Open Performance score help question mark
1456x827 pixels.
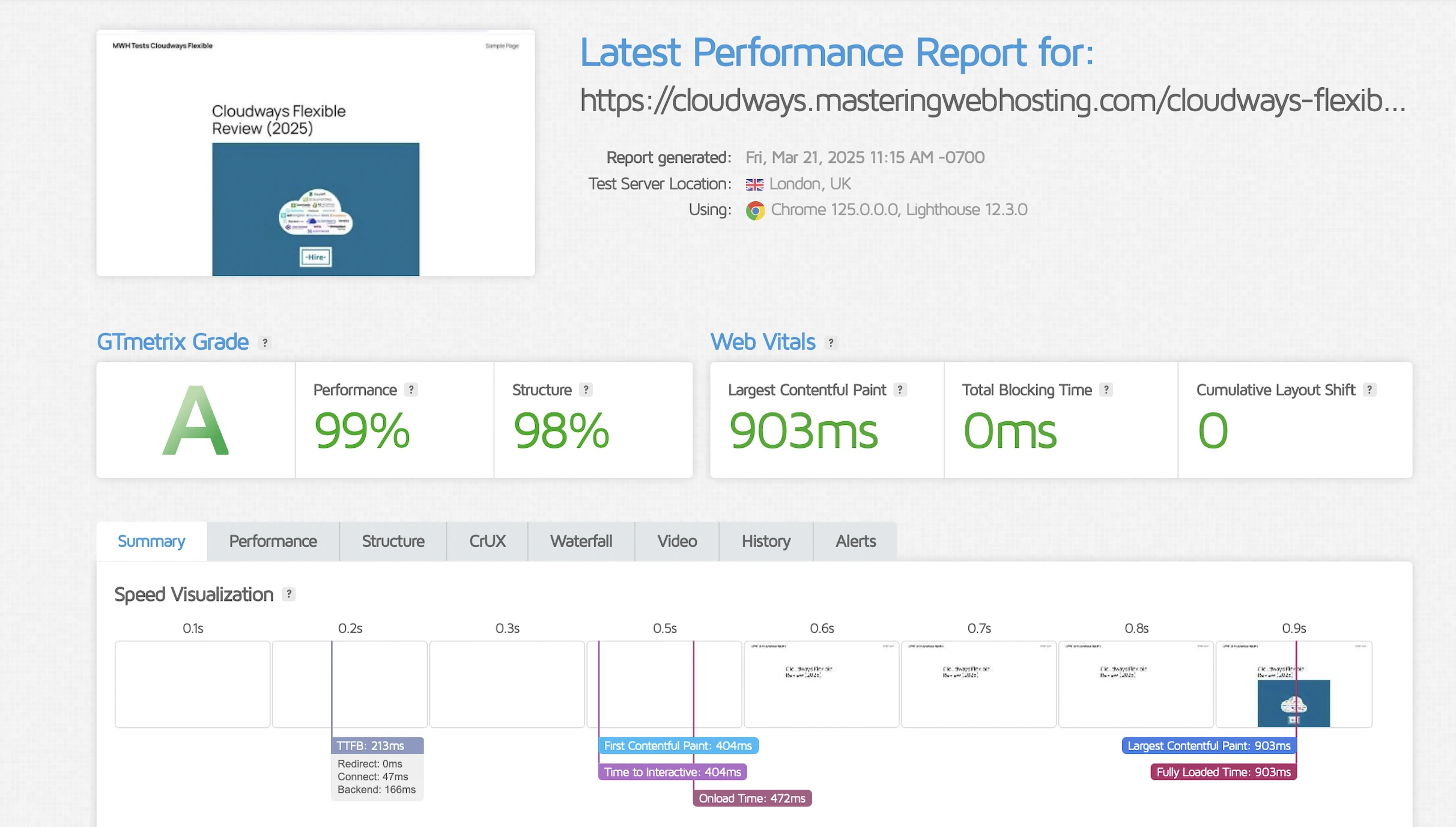(411, 389)
